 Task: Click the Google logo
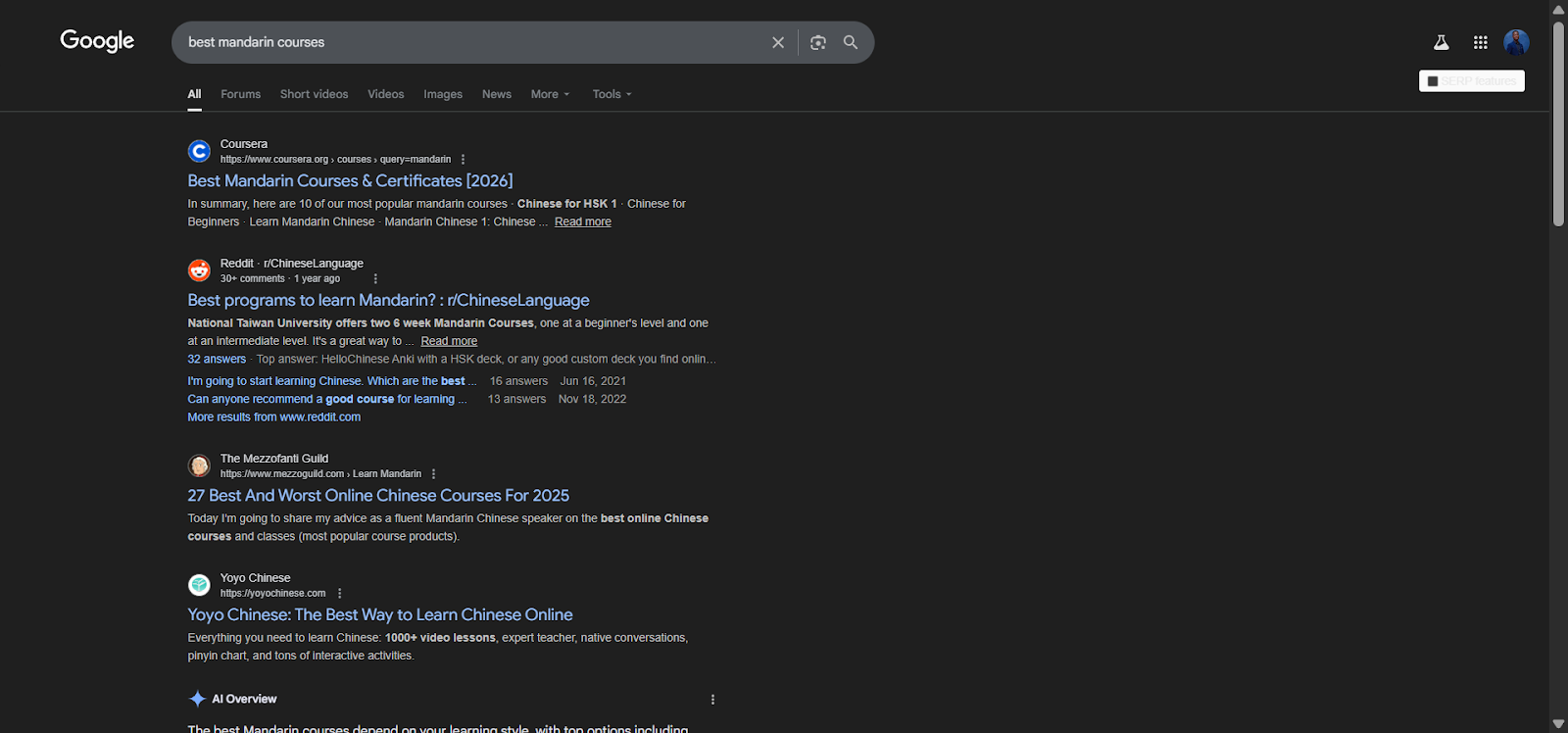[x=97, y=41]
